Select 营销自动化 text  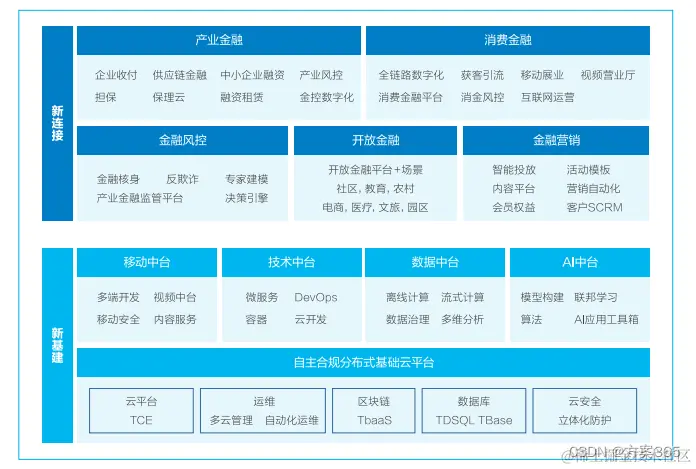pyautogui.click(x=593, y=189)
